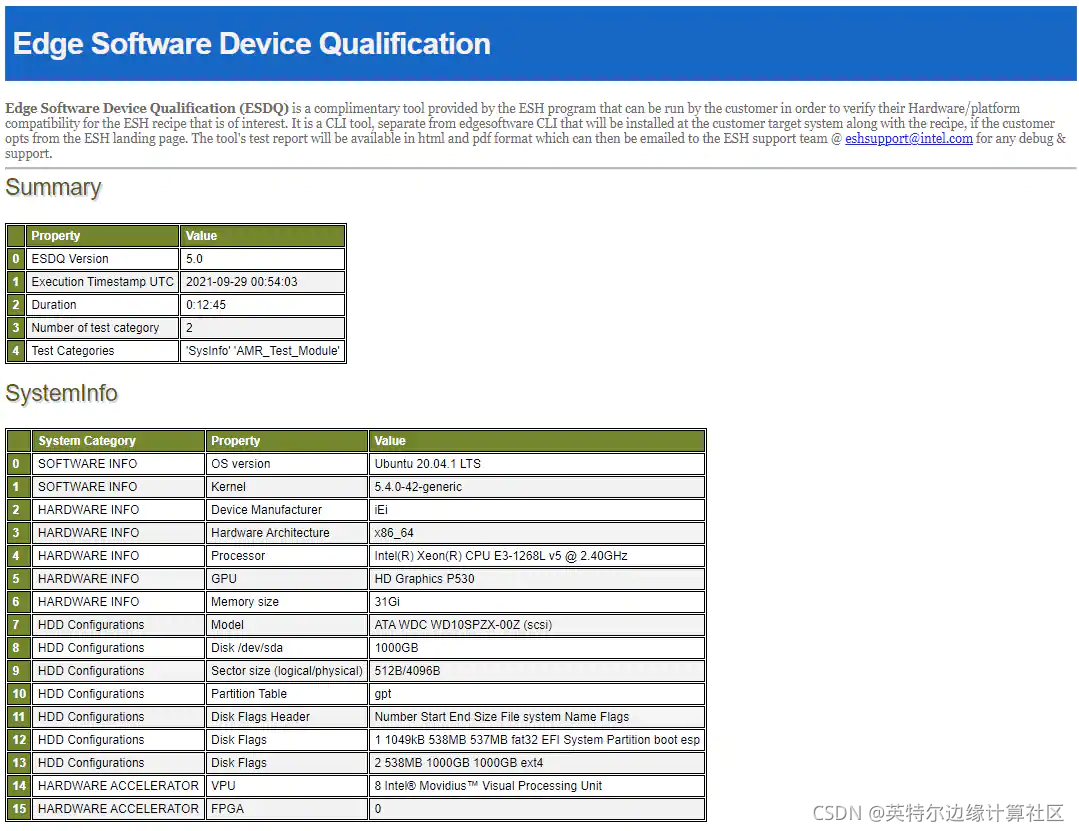Viewport: 1079px width, 831px height.
Task: Select the disk size value '1000GB'
Action: (537, 648)
